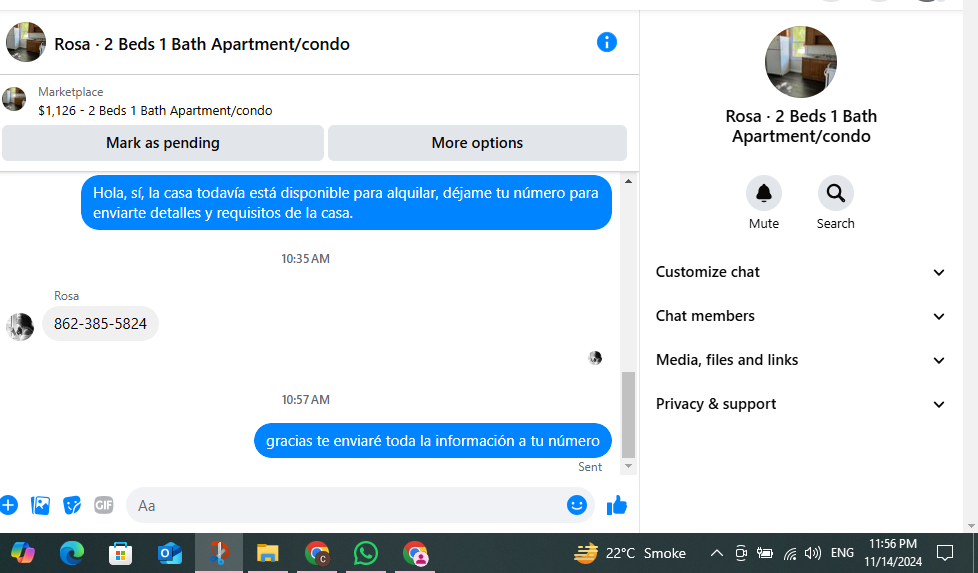Switch to WhatsApp in taskbar
Screen dimensions: 978x573
coord(366,553)
